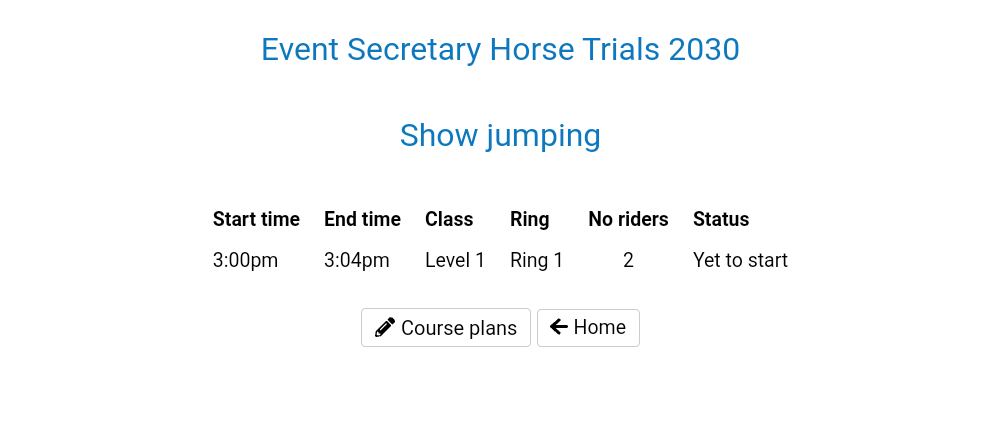This screenshot has width=1000, height=428.
Task: Click the No riders column header
Action: (x=628, y=219)
